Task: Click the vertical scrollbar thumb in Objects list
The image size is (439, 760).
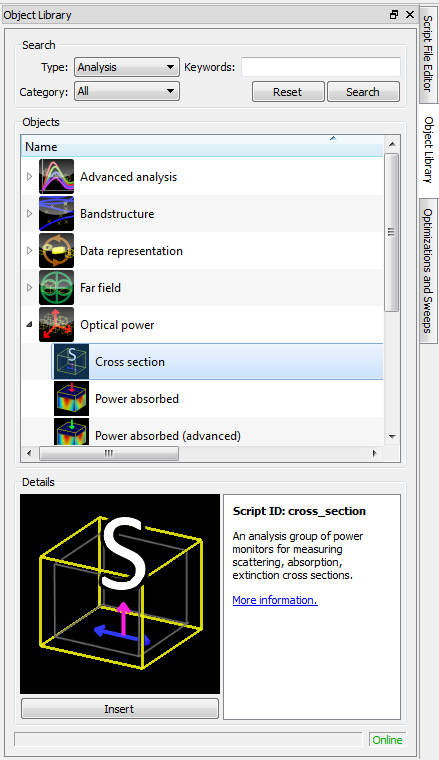Action: pyautogui.click(x=392, y=232)
